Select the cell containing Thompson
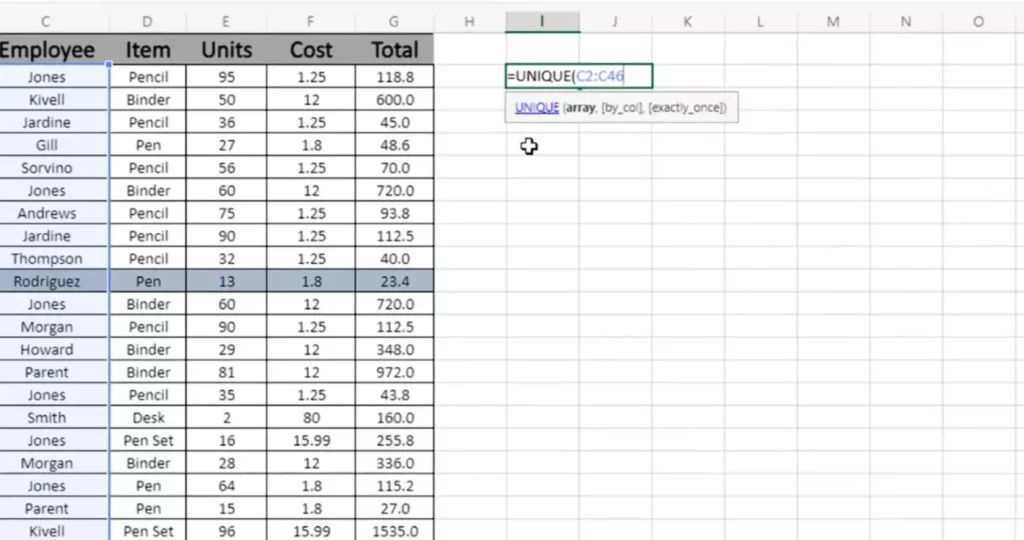The width and height of the screenshot is (1024, 540). [46, 259]
